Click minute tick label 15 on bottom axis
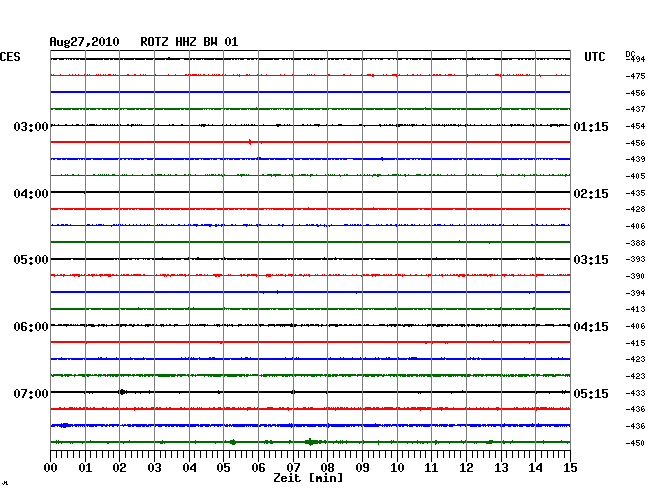This screenshot has width=650, height=494. pyautogui.click(x=570, y=468)
